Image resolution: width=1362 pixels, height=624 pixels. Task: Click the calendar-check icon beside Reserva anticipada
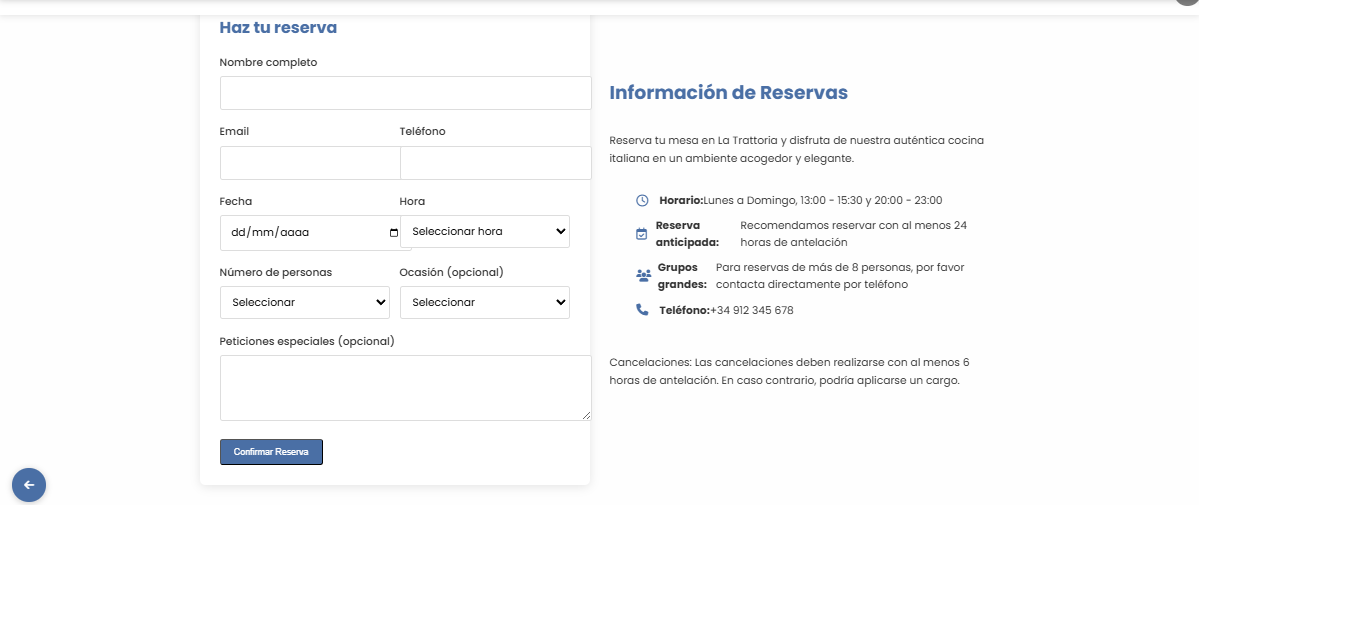(x=642, y=234)
